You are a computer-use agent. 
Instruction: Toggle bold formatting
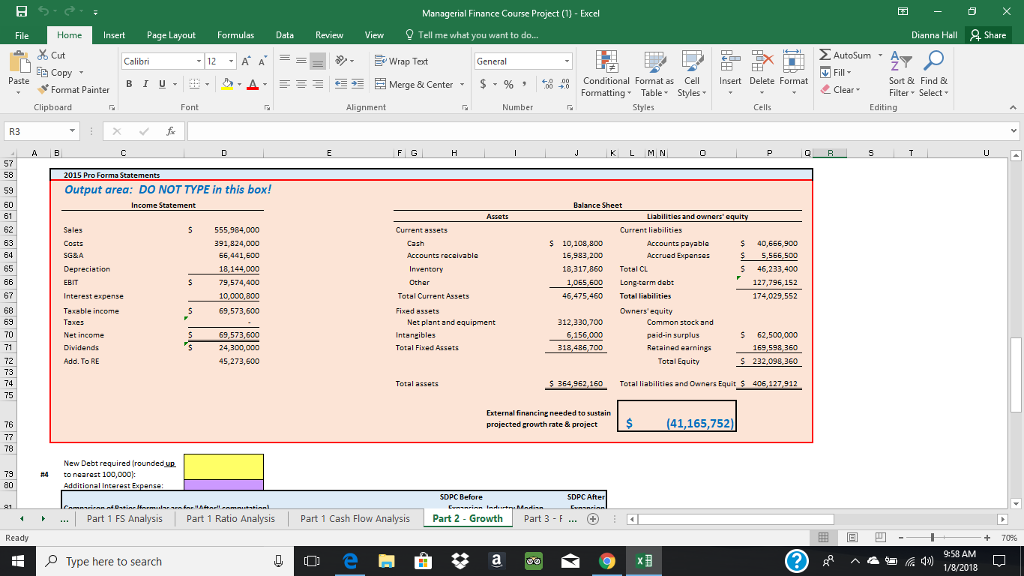(x=129, y=84)
